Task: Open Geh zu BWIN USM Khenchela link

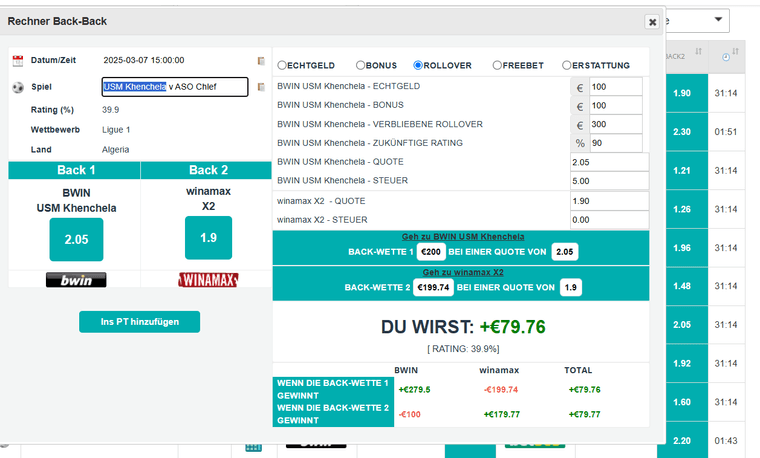Action: coord(463,237)
